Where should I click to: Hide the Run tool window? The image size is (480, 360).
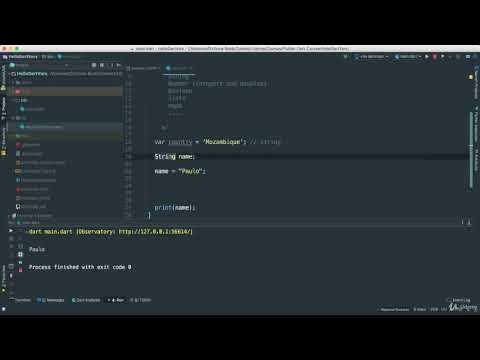(469, 222)
